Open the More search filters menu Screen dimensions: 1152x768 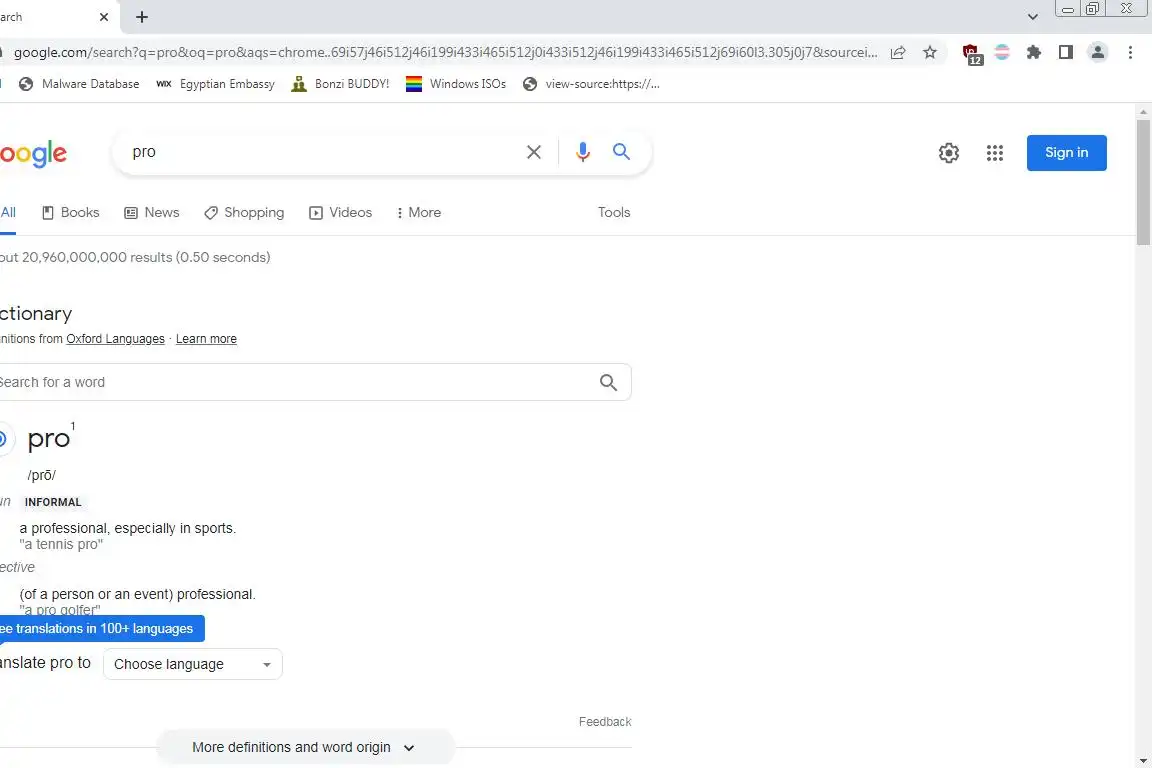(418, 212)
